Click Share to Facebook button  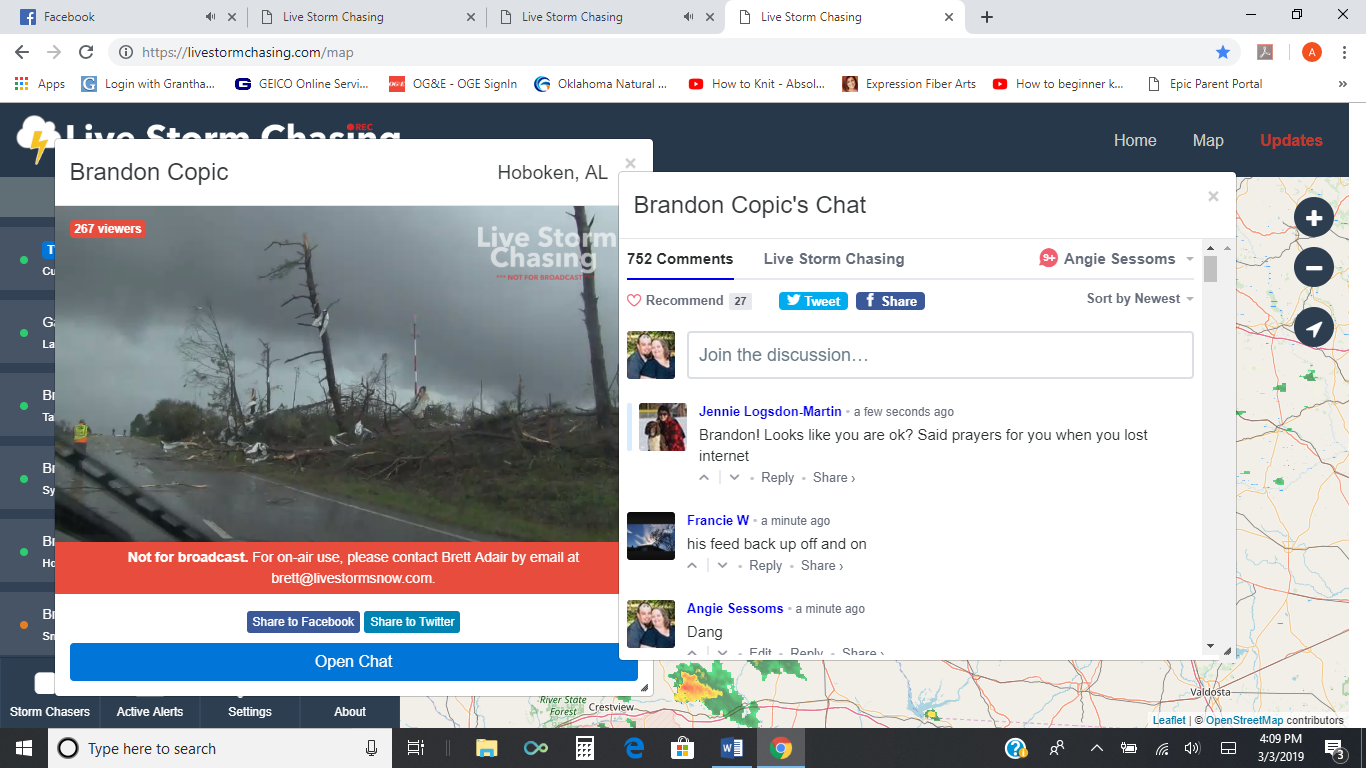tap(303, 622)
